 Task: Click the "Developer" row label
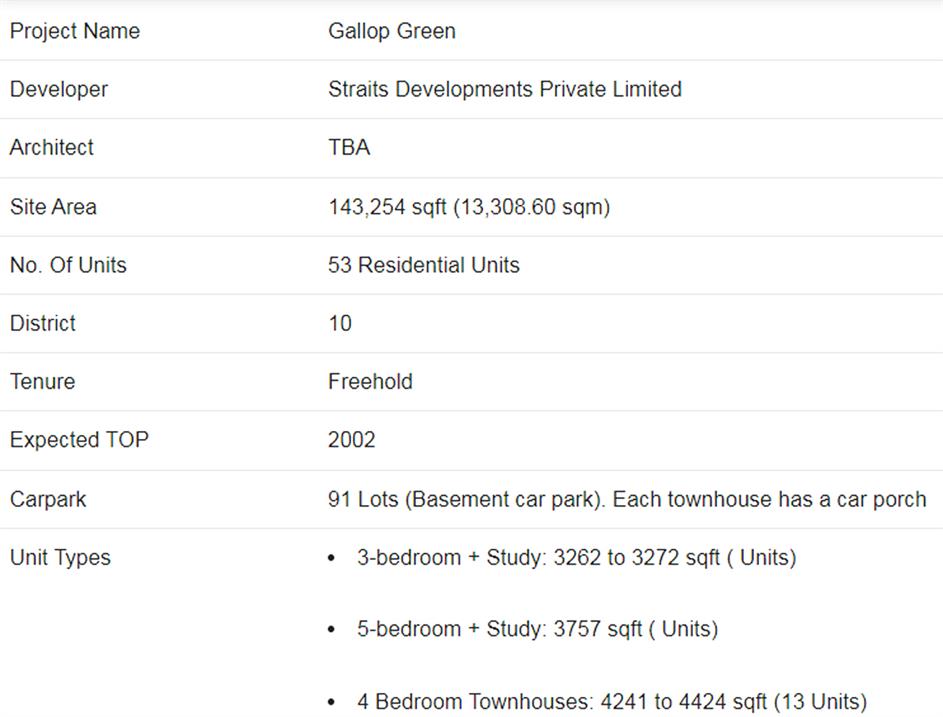[x=59, y=89]
